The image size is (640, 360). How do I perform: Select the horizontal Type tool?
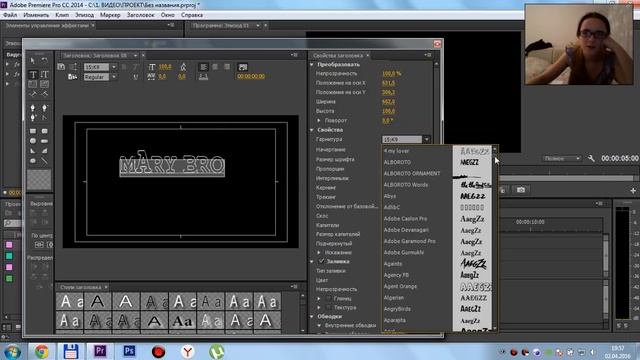pos(33,74)
